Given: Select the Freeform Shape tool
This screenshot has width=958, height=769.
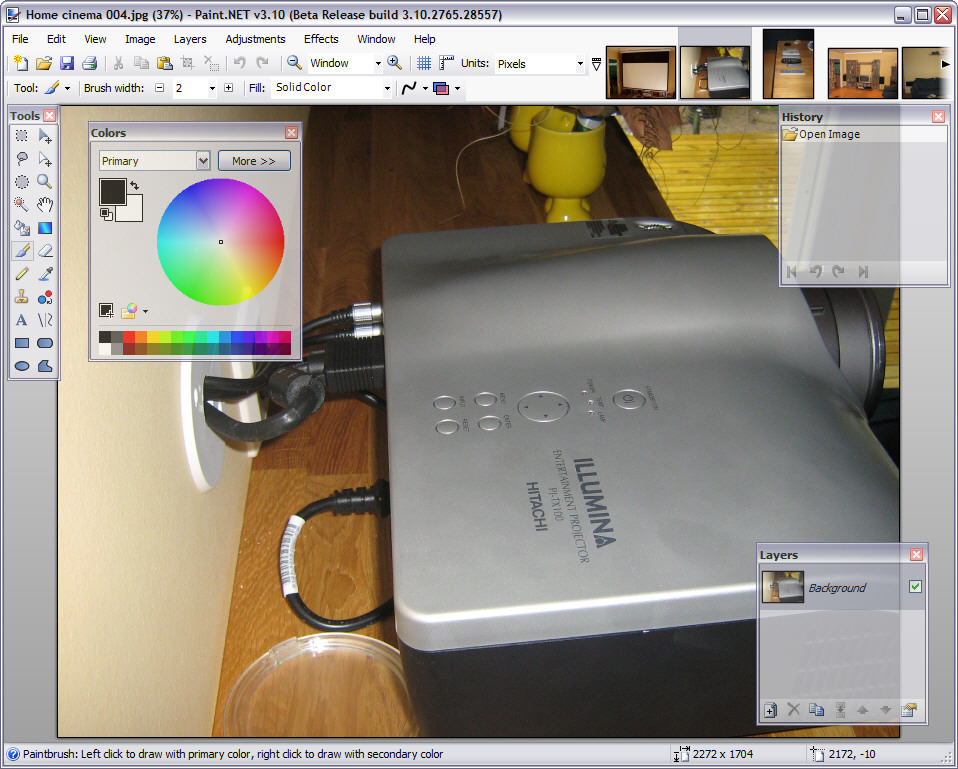Looking at the screenshot, I should 45,366.
